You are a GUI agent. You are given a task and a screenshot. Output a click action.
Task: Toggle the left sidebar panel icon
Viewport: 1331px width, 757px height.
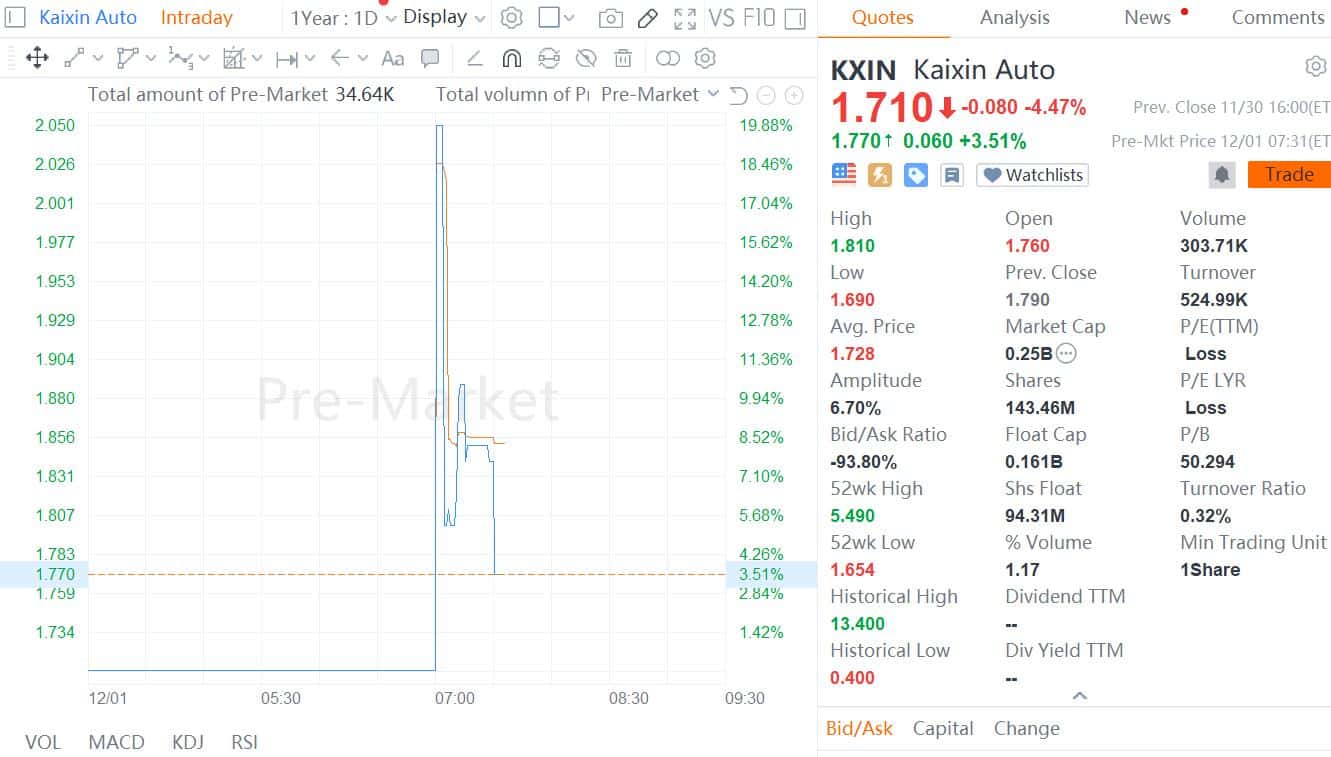(15, 17)
